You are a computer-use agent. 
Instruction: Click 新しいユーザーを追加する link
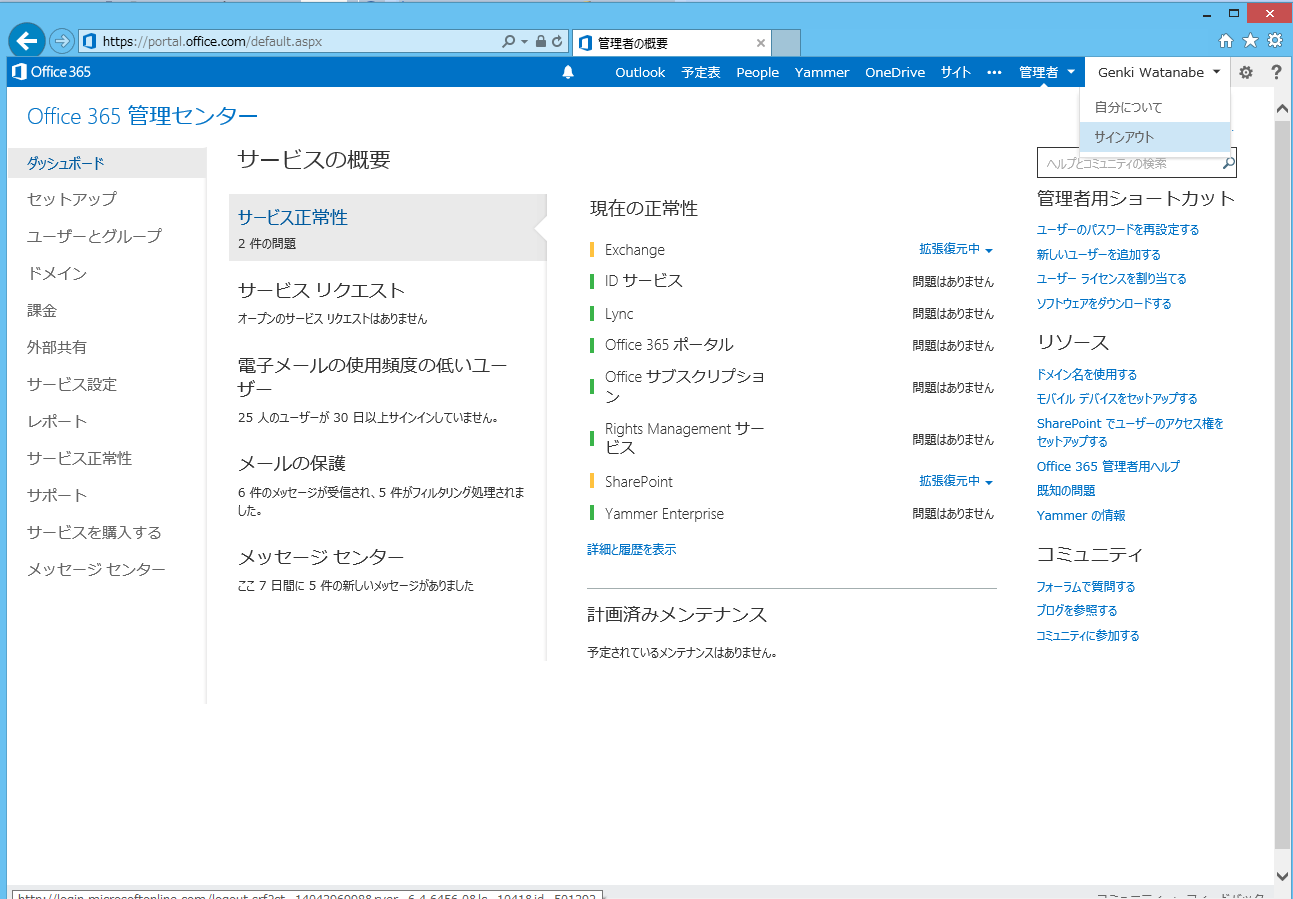coord(1099,254)
